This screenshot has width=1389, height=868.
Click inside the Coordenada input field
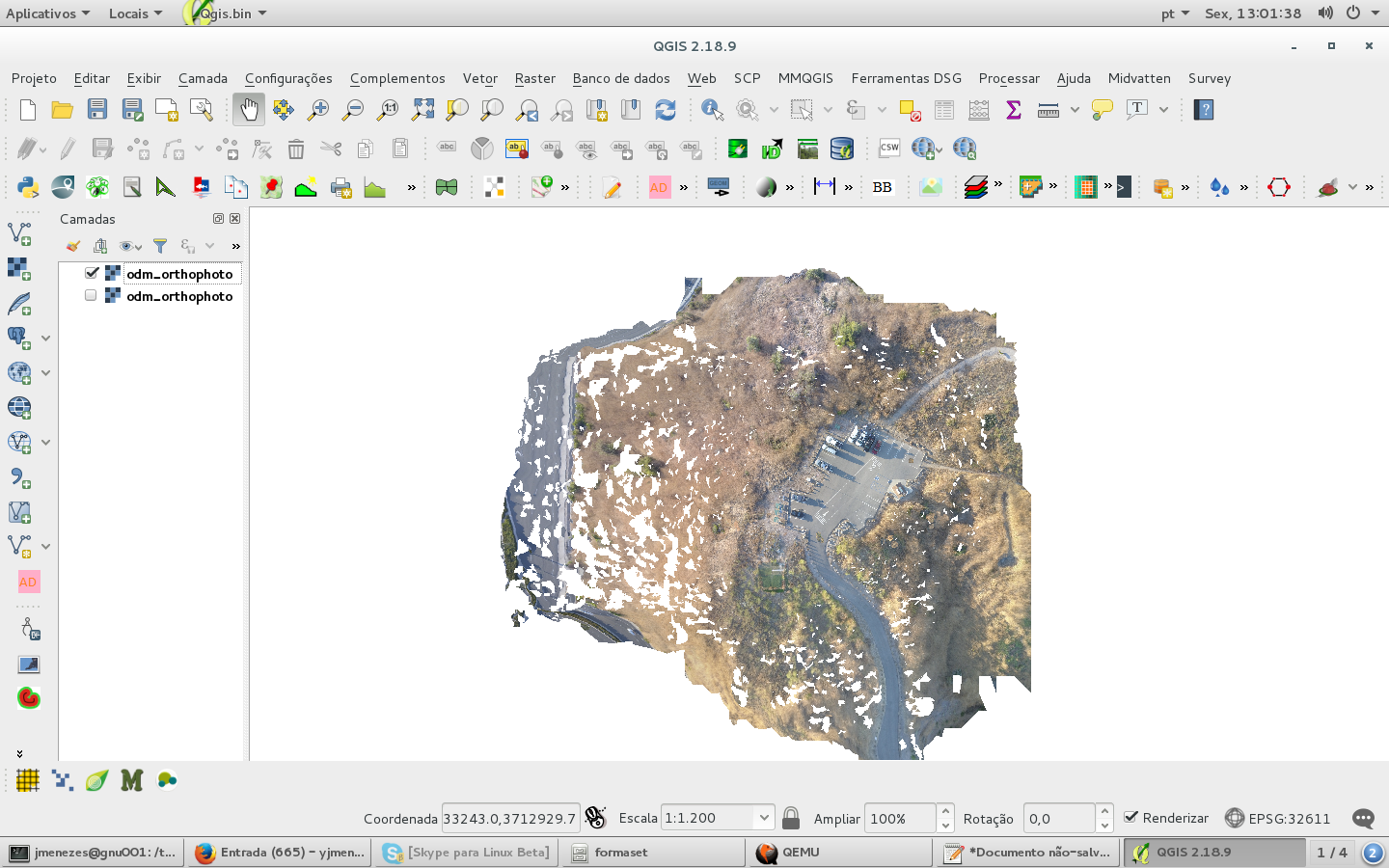(x=511, y=819)
